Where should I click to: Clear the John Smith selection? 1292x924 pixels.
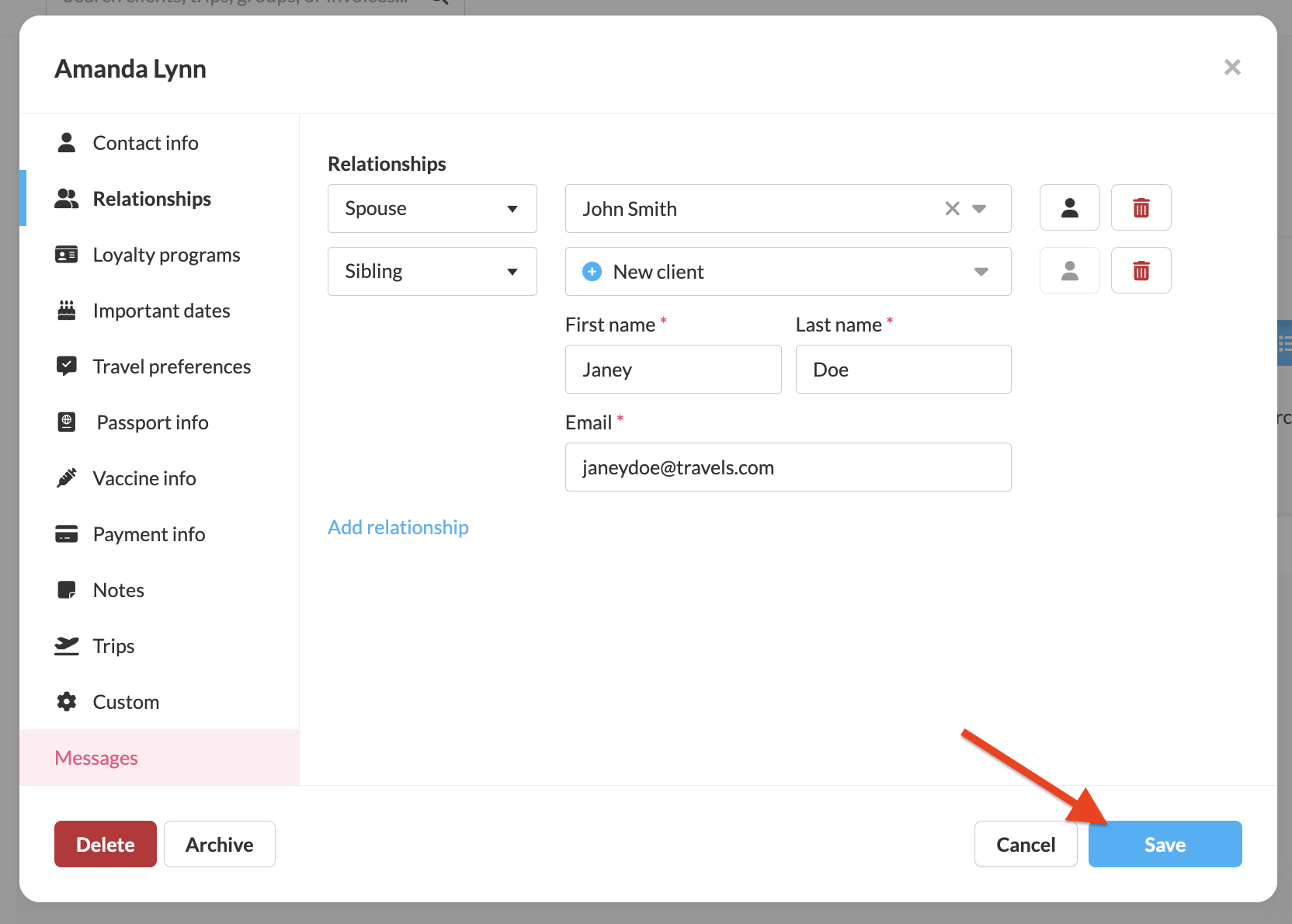point(952,209)
